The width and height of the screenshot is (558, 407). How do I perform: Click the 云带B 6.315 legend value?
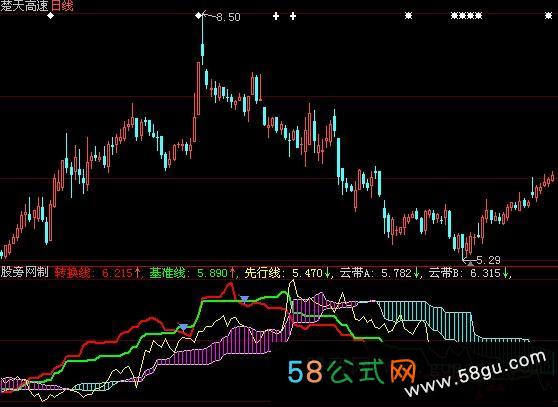pyautogui.click(x=469, y=273)
